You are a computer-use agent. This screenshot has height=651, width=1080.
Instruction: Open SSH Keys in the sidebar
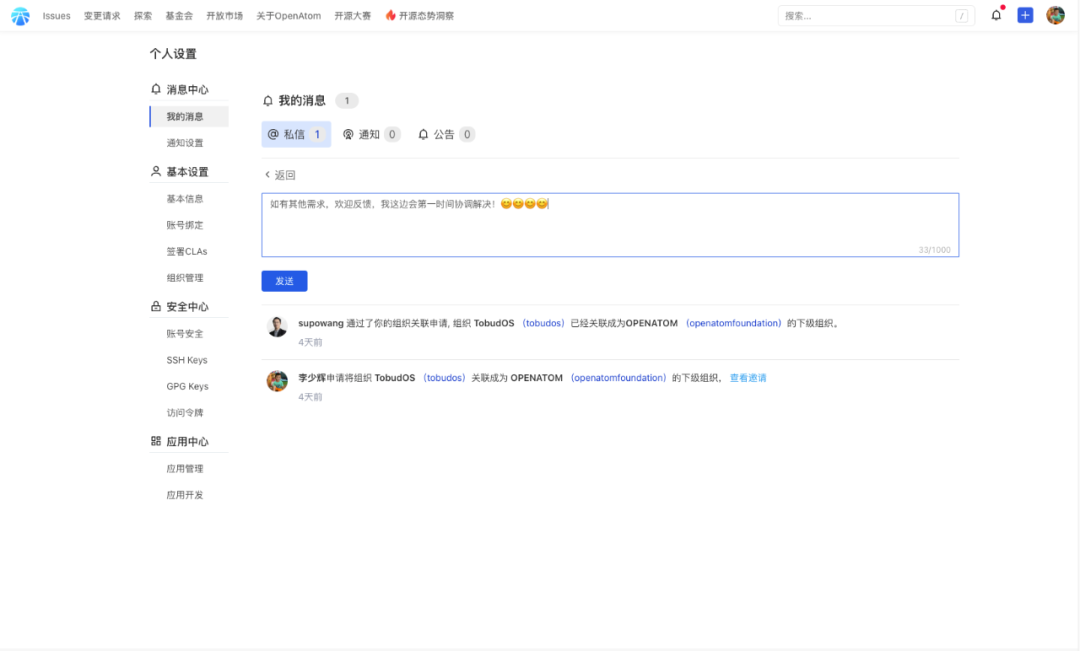187,360
